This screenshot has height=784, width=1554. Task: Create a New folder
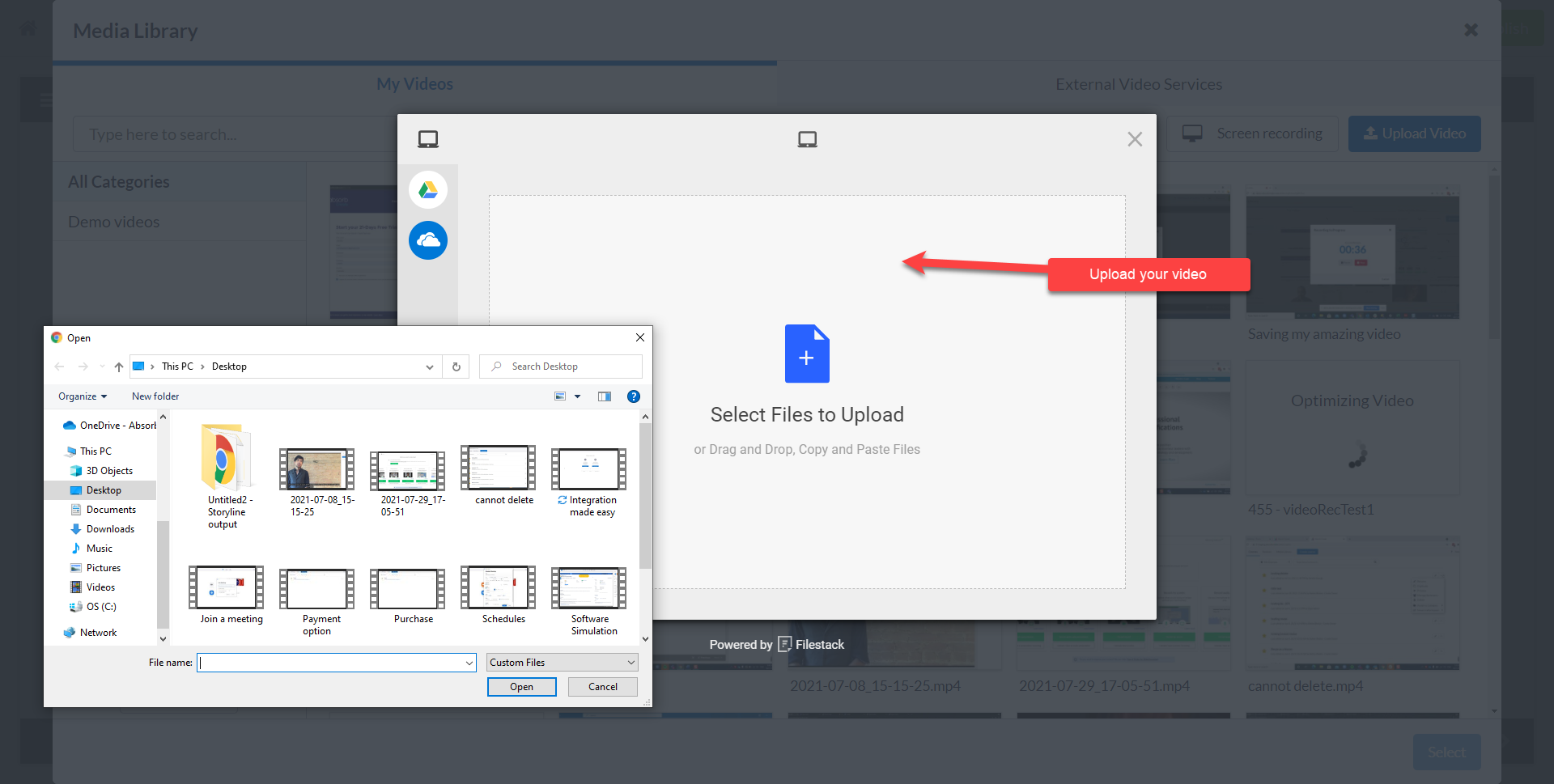(x=155, y=396)
